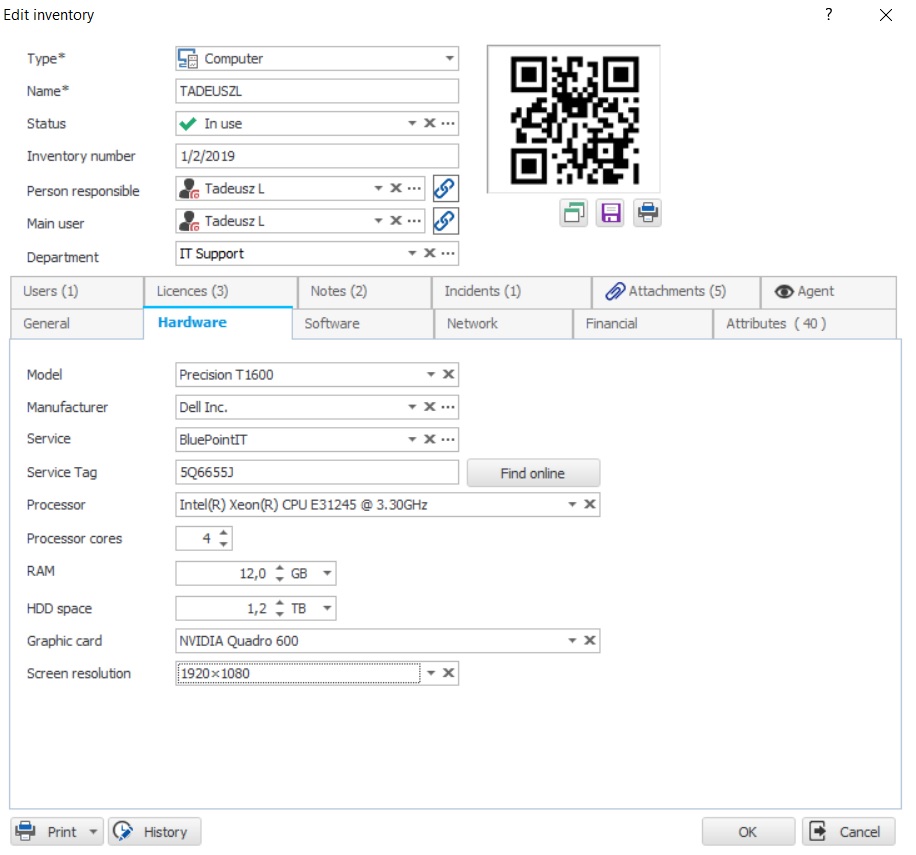Click the Cancel button

[848, 832]
